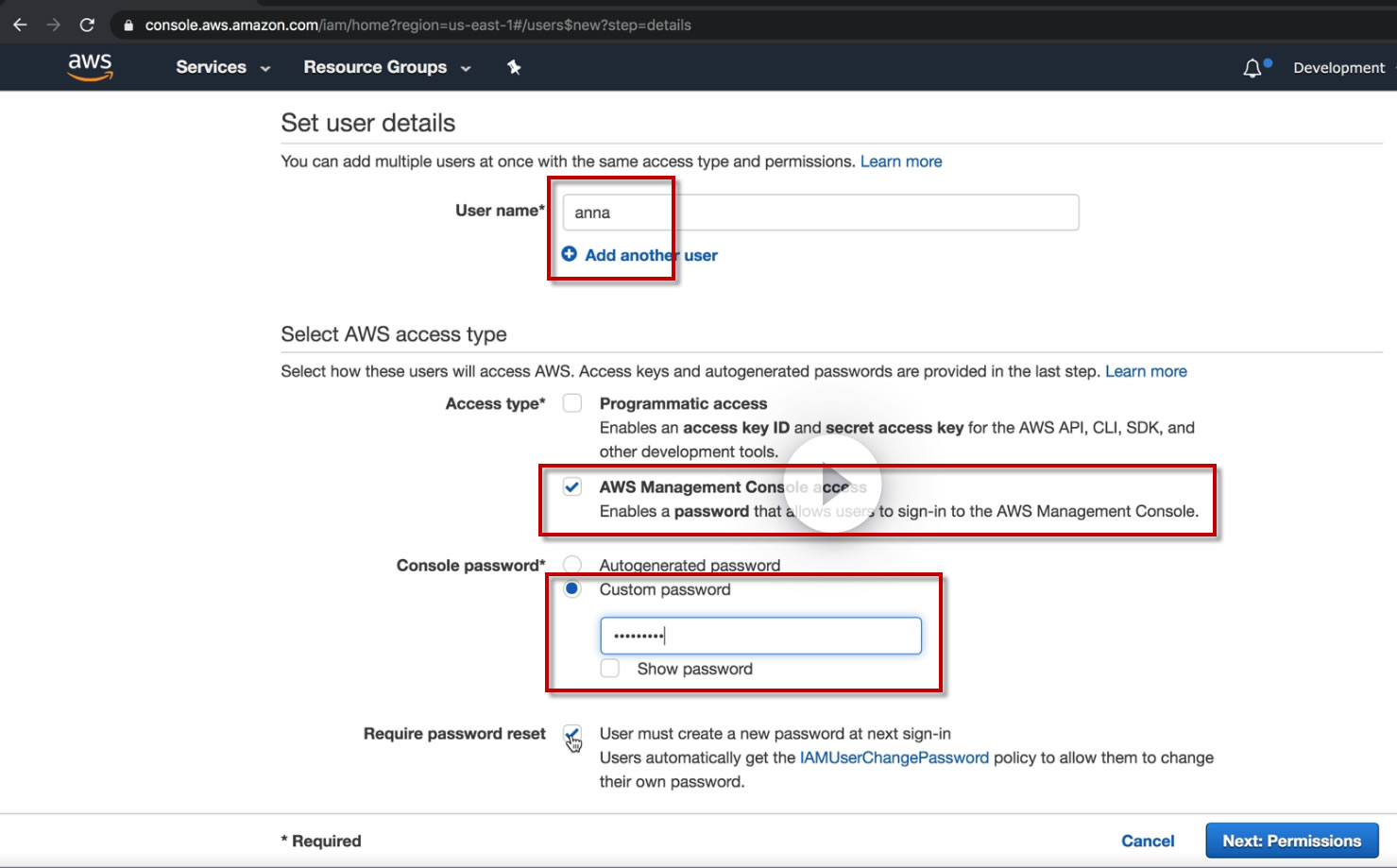1397x868 pixels.
Task: Open the Development account menu
Action: click(x=1338, y=68)
